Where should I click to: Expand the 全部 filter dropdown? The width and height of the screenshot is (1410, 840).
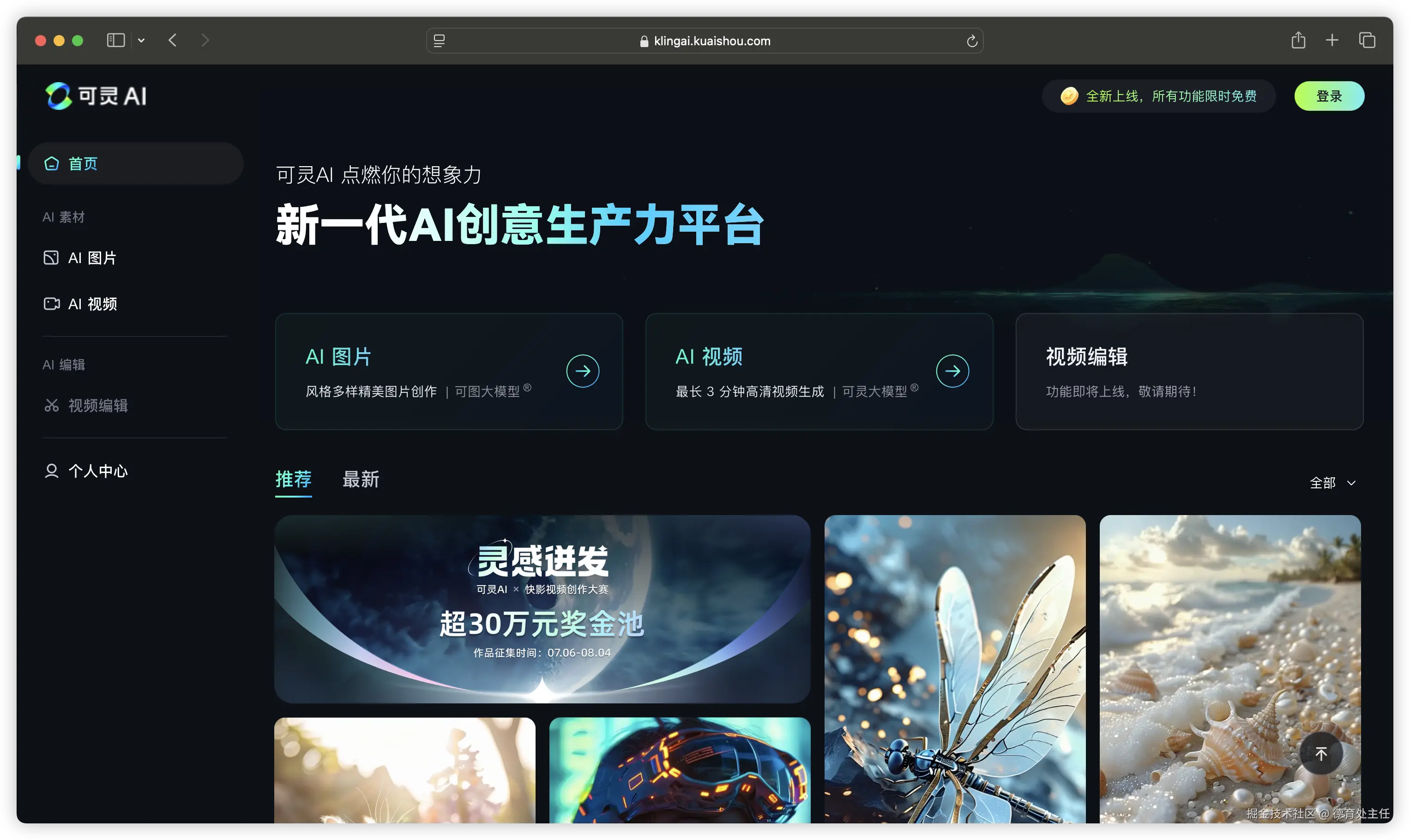(1332, 483)
